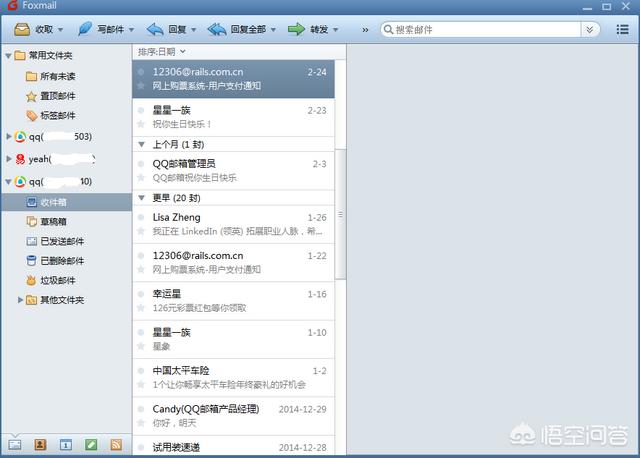
Task: Open 12306 email dated 2-24
Action: pos(233,79)
